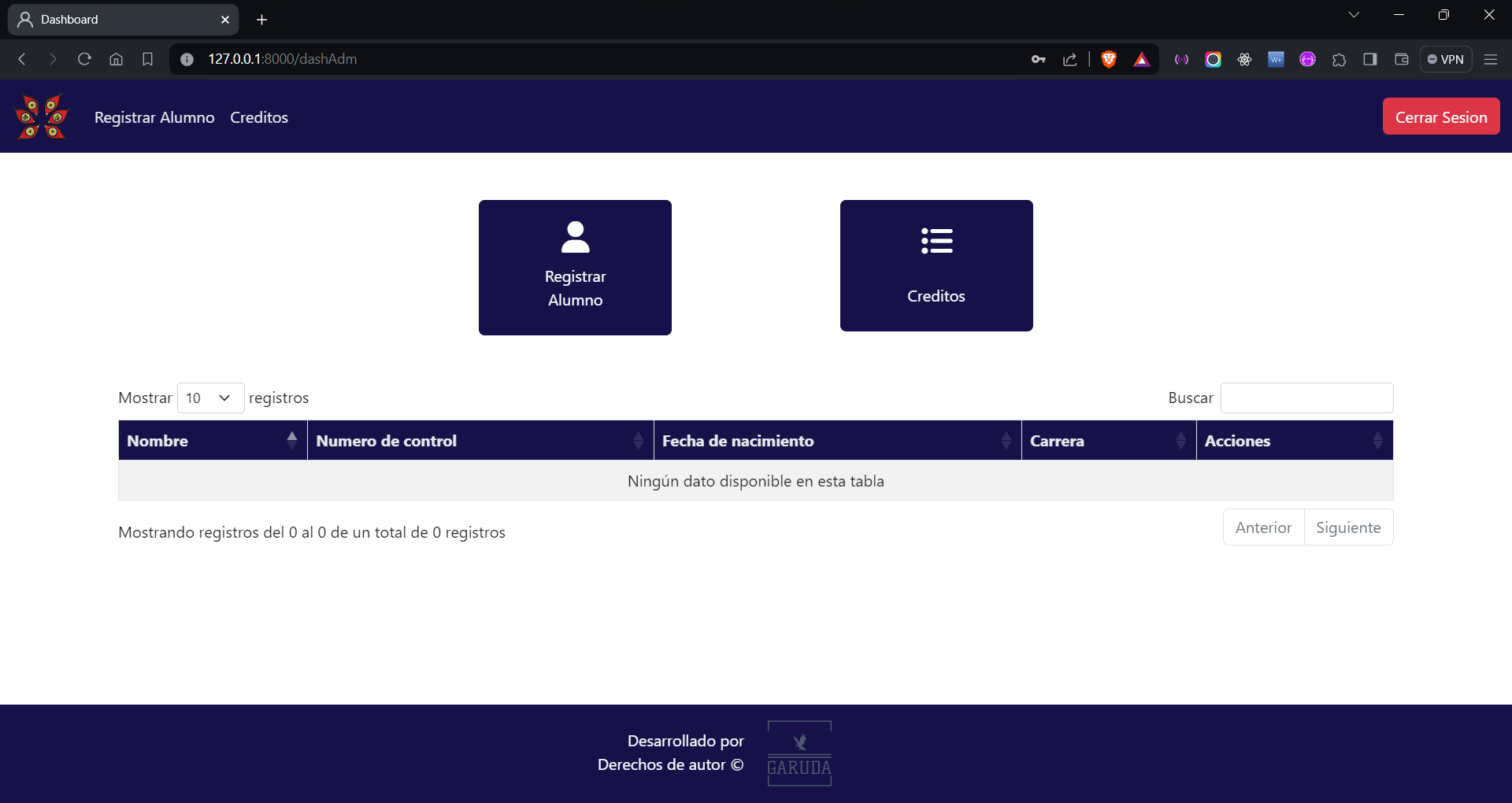Expand the Mostrar registros dropdown
This screenshot has width=1512, height=803.
click(210, 398)
